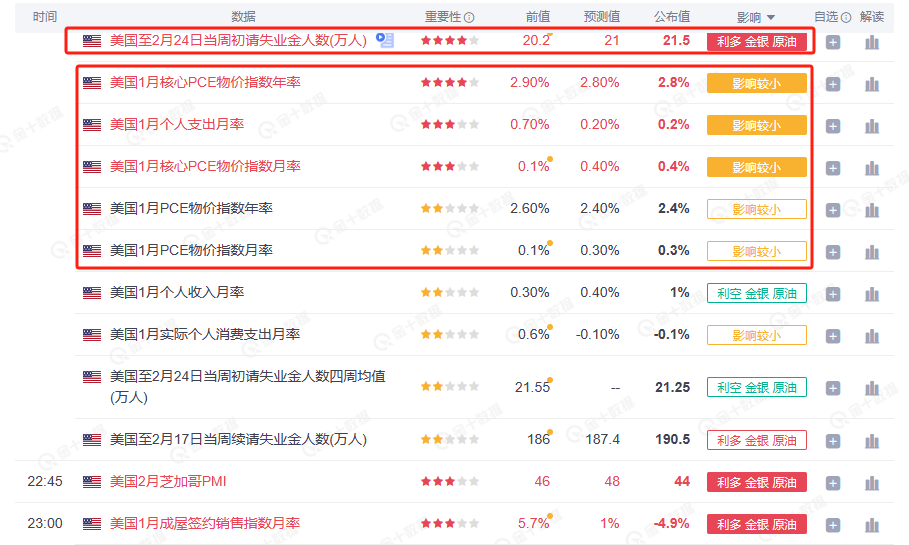Open 美国1月核心PCE物价指数年率 link
The width and height of the screenshot is (909, 545).
205,82
